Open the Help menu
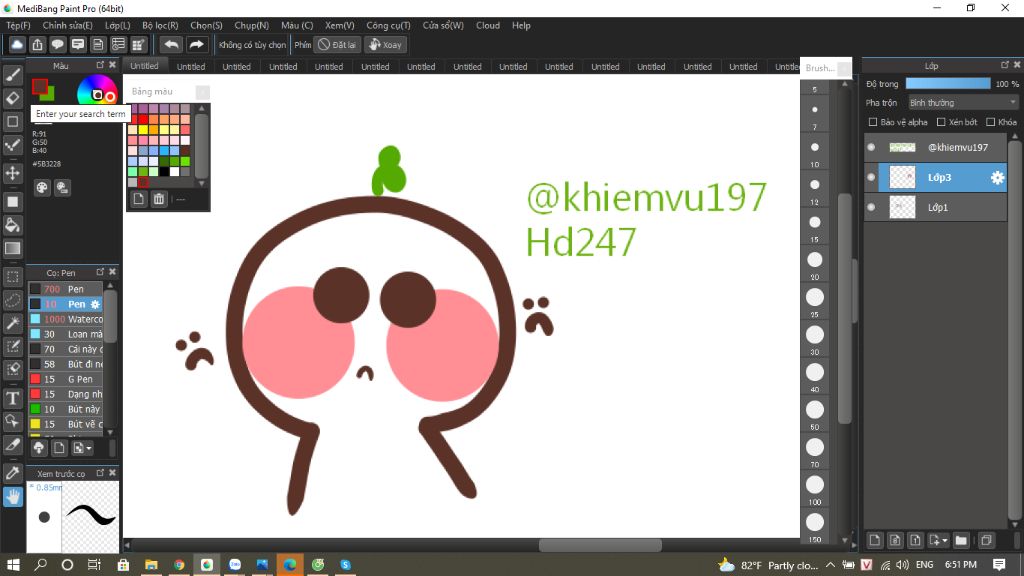The image size is (1024, 576). pyautogui.click(x=521, y=25)
